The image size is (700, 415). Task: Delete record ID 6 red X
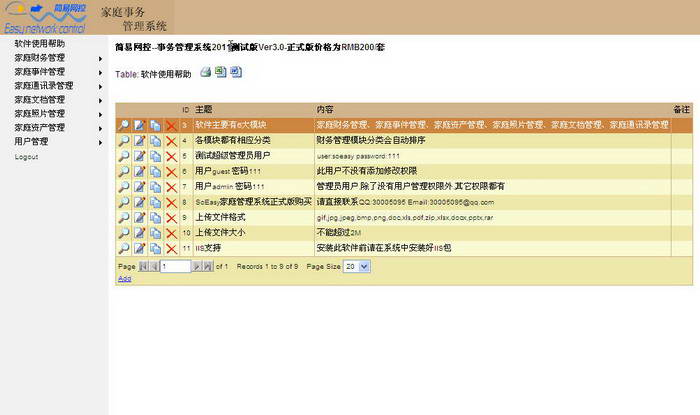[x=171, y=171]
